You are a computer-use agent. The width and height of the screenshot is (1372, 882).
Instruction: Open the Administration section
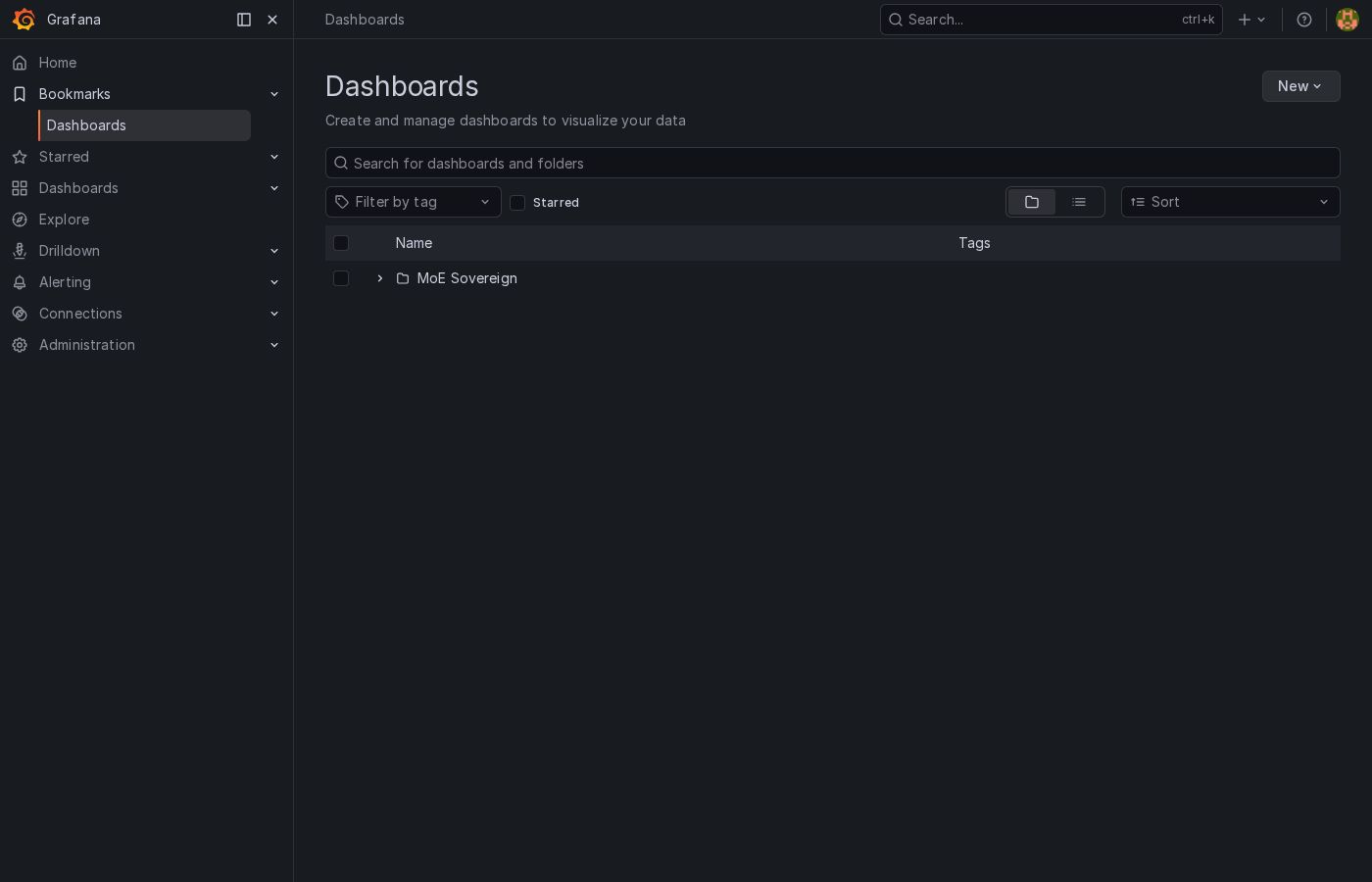point(86,345)
